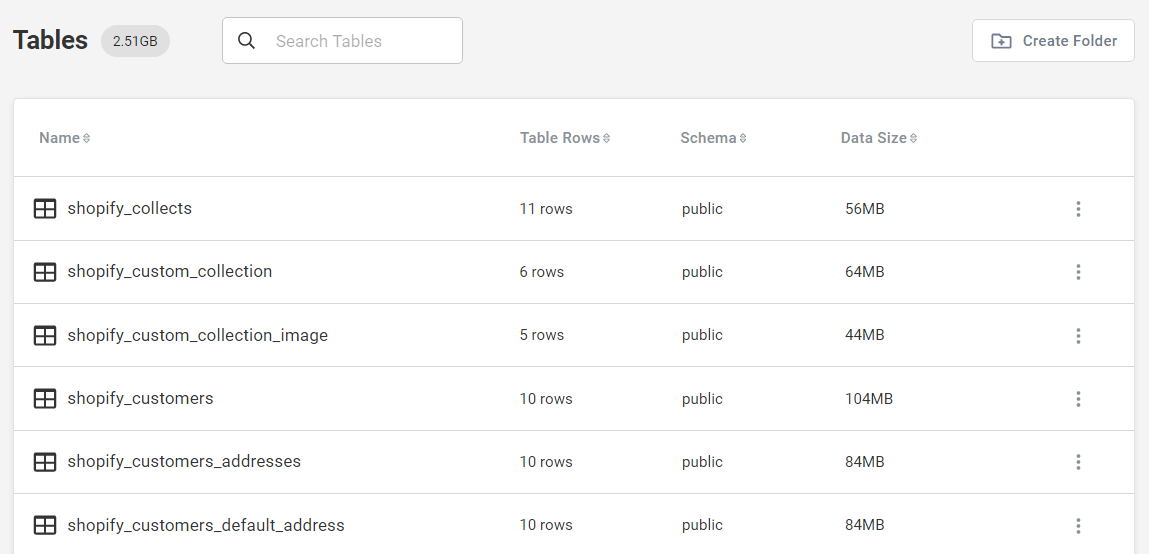This screenshot has height=554, width=1149.
Task: Open the shopify_customers_addresses table
Action: click(184, 461)
